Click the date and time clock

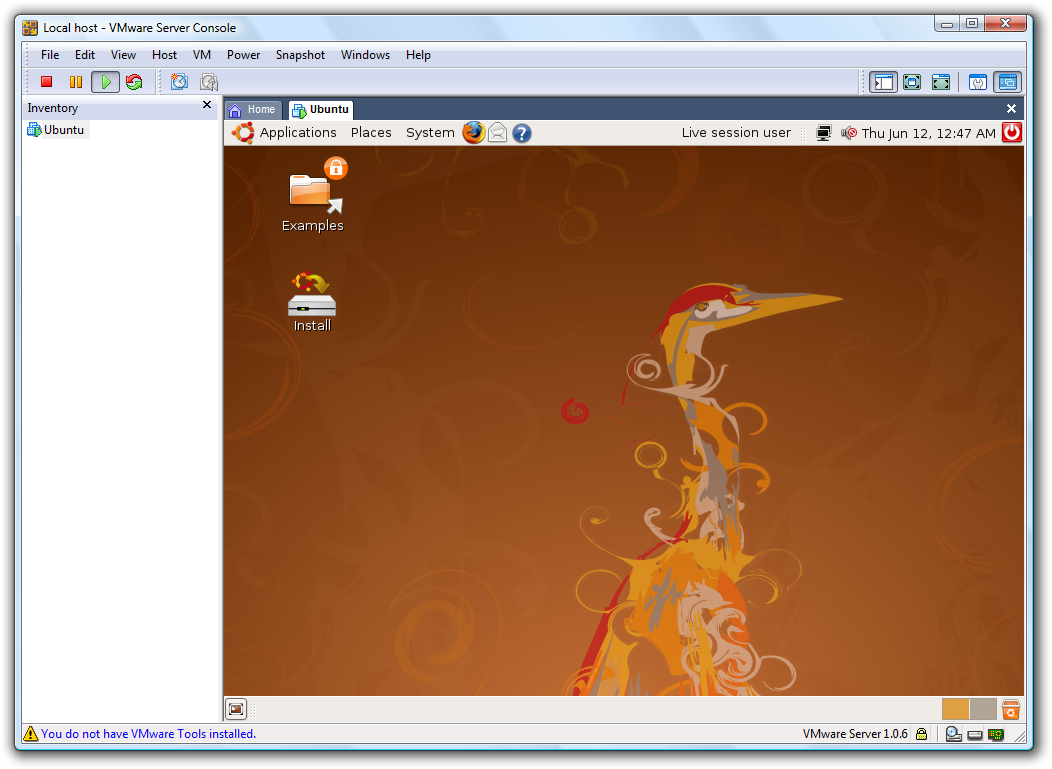928,133
